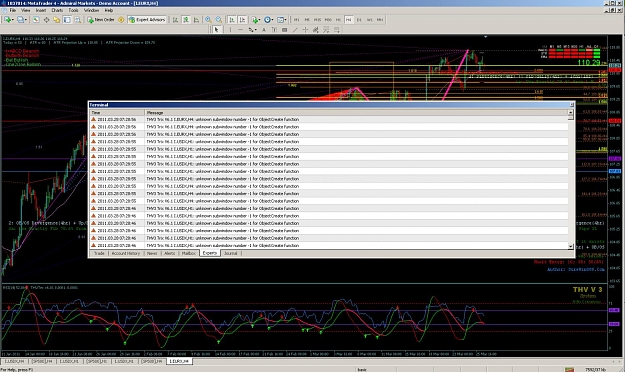Open the New Chart dropdown arrow
This screenshot has width=625, height=372.
[x=13, y=20]
